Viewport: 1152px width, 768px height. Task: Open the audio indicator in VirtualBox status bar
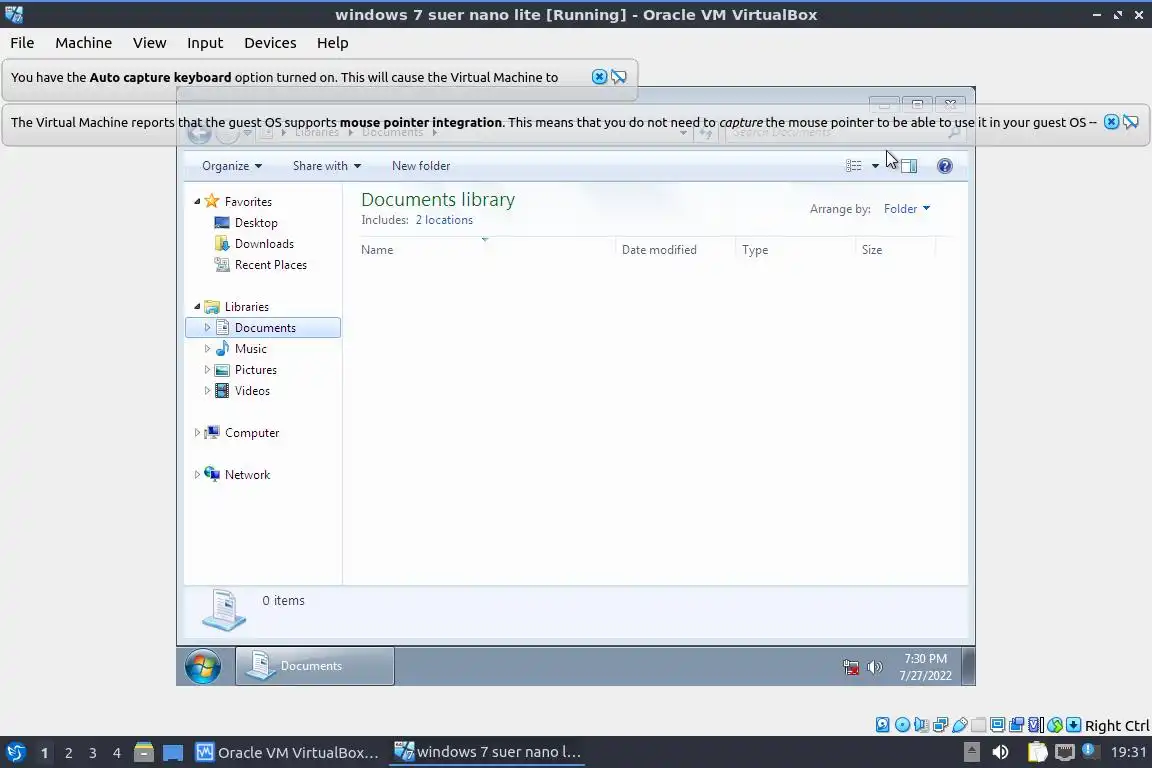click(x=921, y=725)
